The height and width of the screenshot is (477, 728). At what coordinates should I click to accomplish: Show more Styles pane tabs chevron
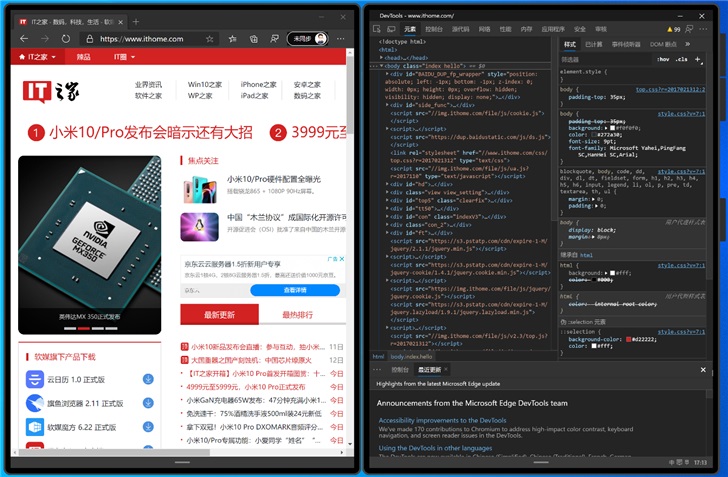(x=688, y=44)
